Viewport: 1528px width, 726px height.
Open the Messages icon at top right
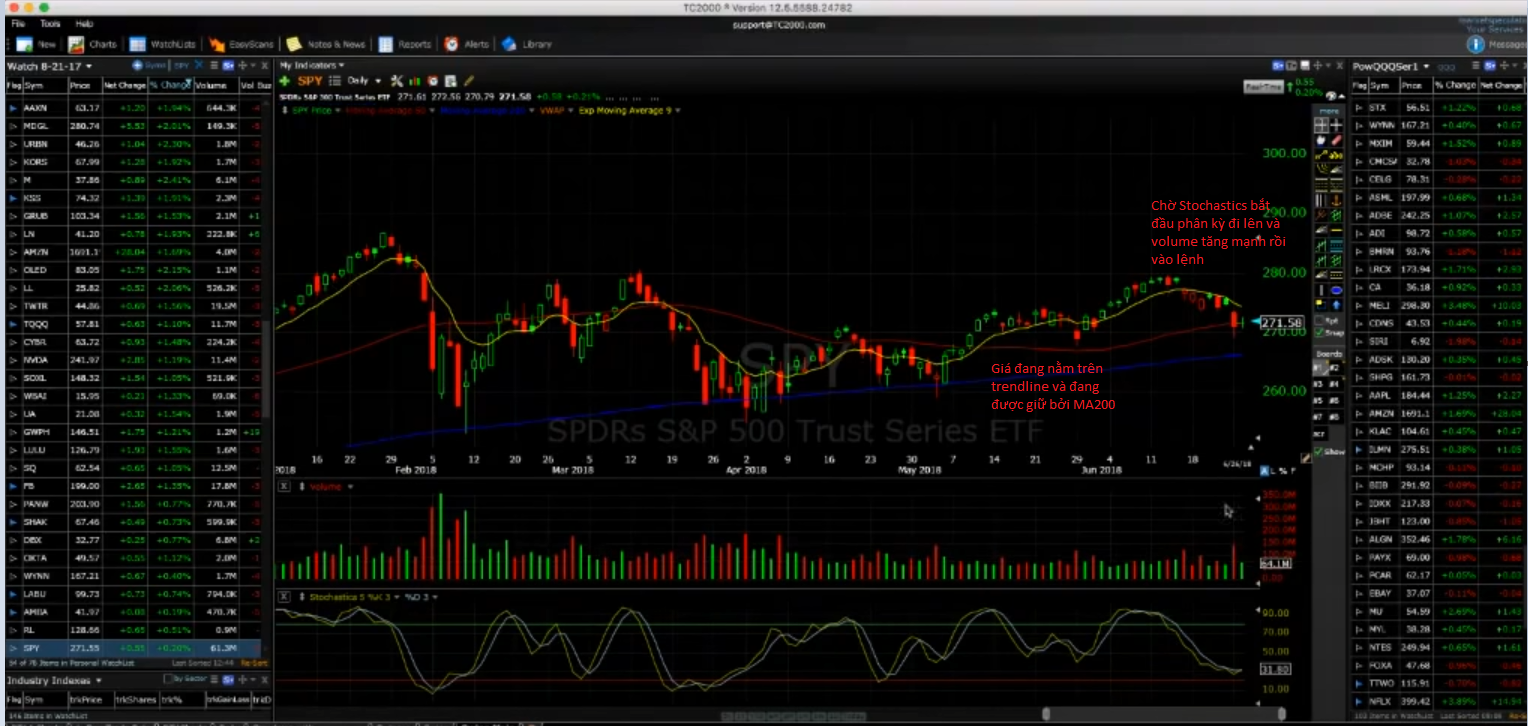pos(1475,44)
